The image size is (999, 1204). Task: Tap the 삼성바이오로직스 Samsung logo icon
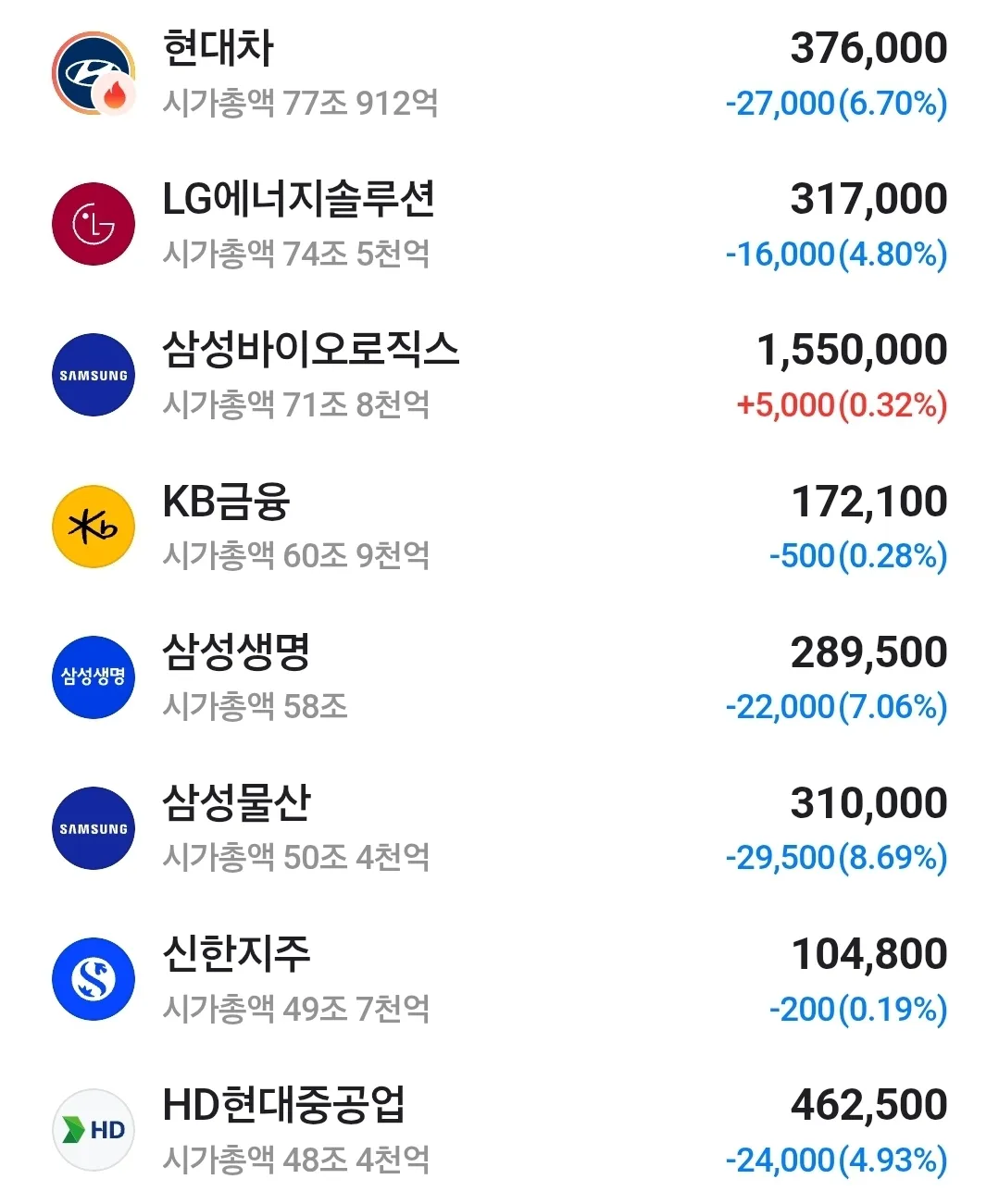[x=94, y=375]
